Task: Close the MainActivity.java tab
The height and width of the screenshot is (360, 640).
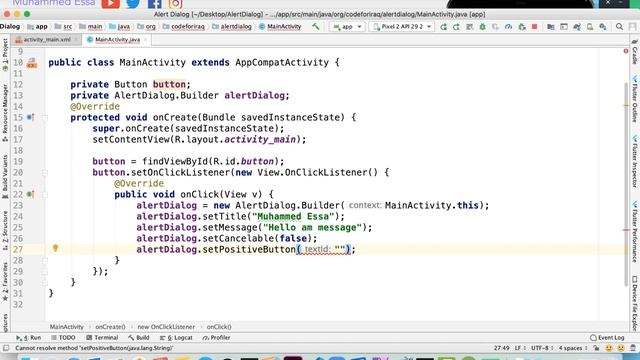Action: click(145, 40)
